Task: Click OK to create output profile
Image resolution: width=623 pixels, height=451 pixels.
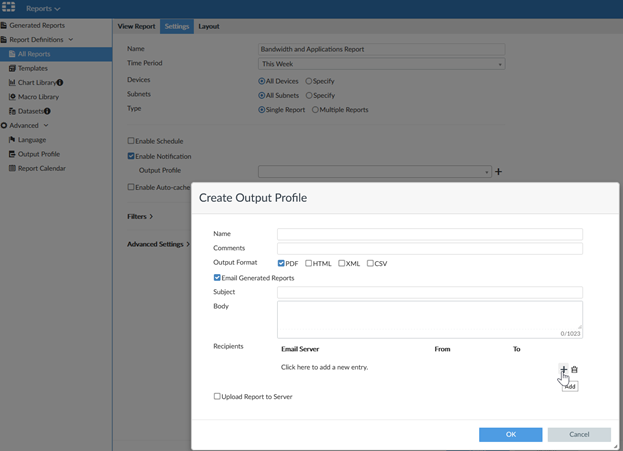Action: pyautogui.click(x=510, y=434)
